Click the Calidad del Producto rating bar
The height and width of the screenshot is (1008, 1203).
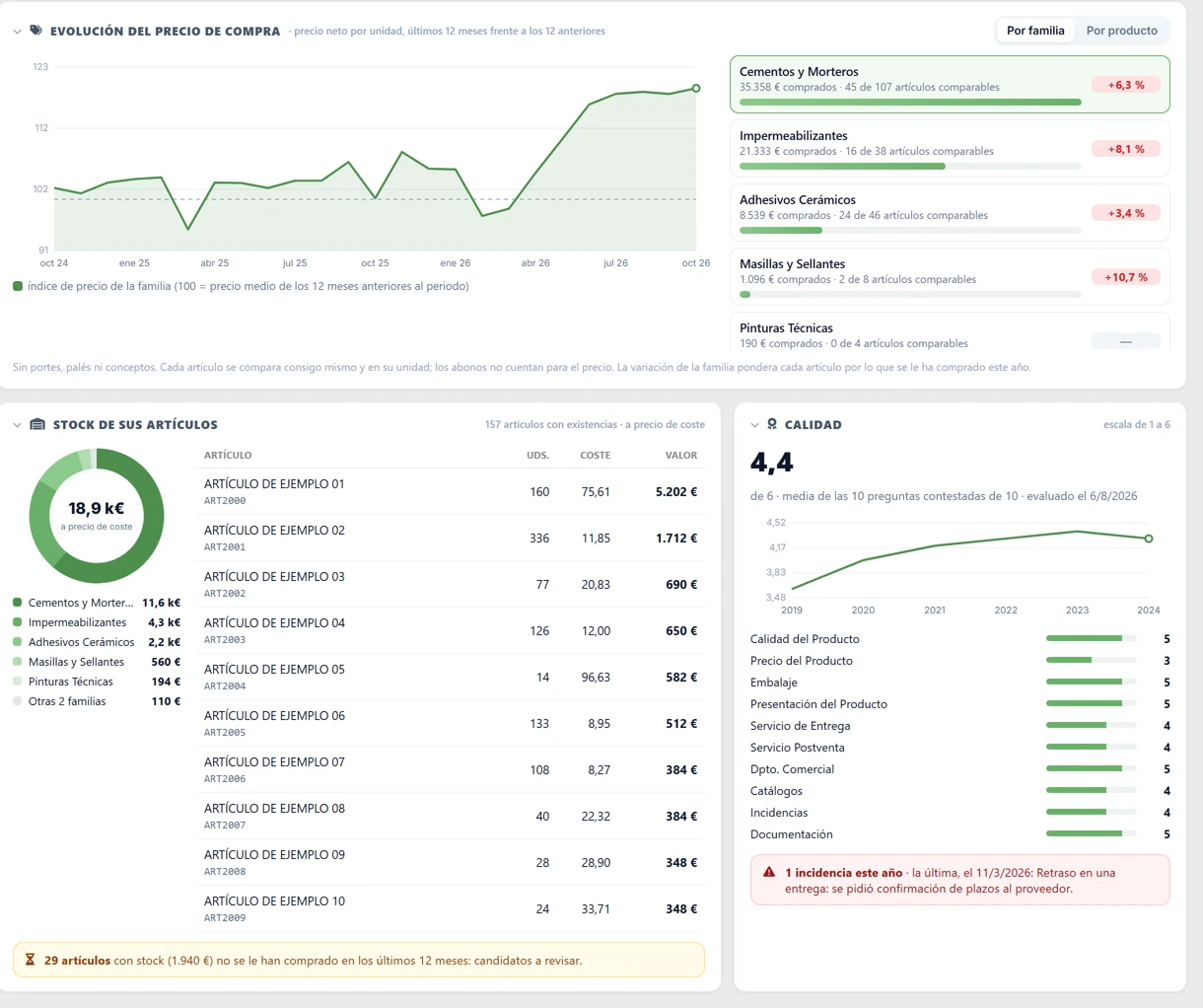(1092, 638)
